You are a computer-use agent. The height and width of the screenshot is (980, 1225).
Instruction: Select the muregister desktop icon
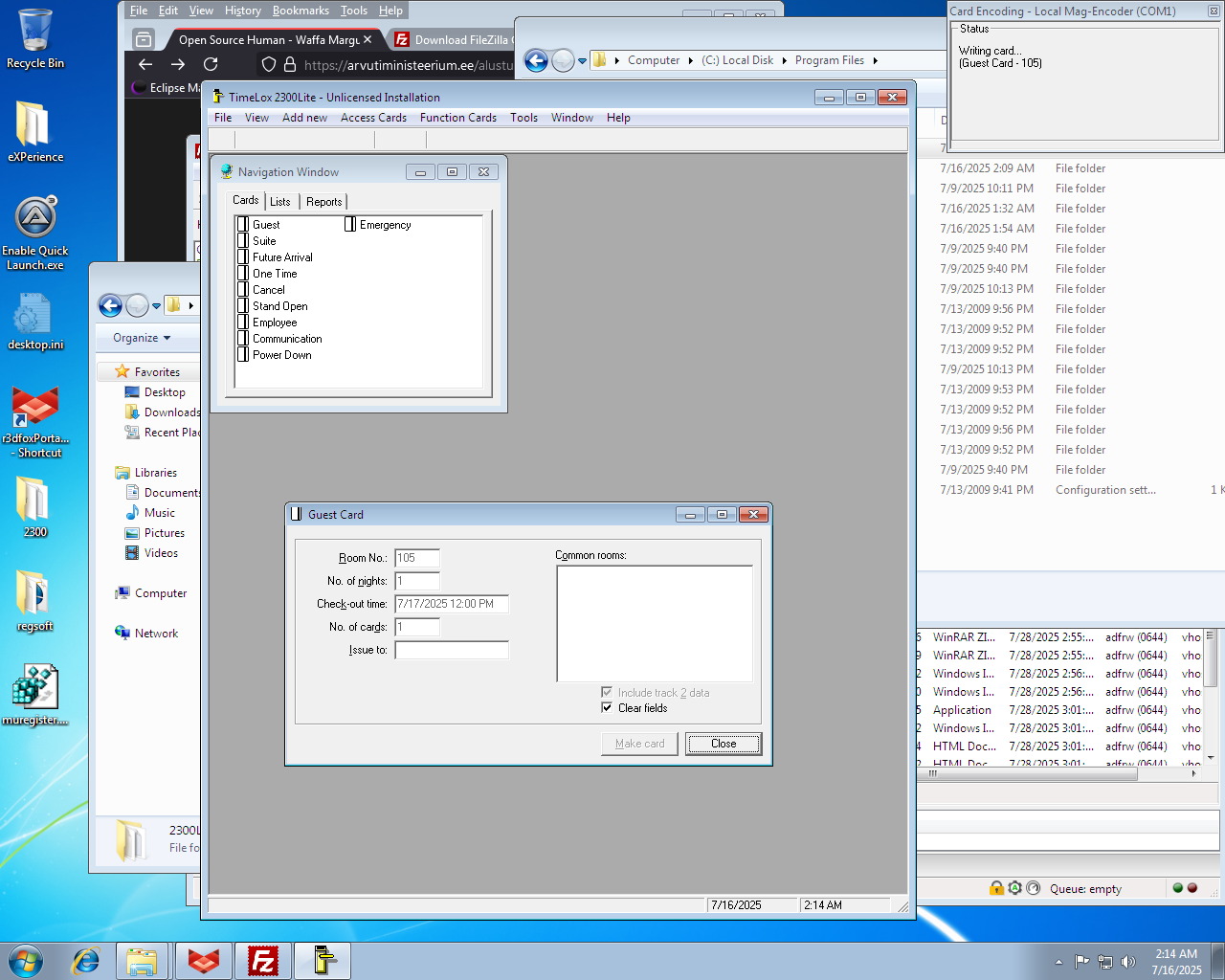[34, 695]
